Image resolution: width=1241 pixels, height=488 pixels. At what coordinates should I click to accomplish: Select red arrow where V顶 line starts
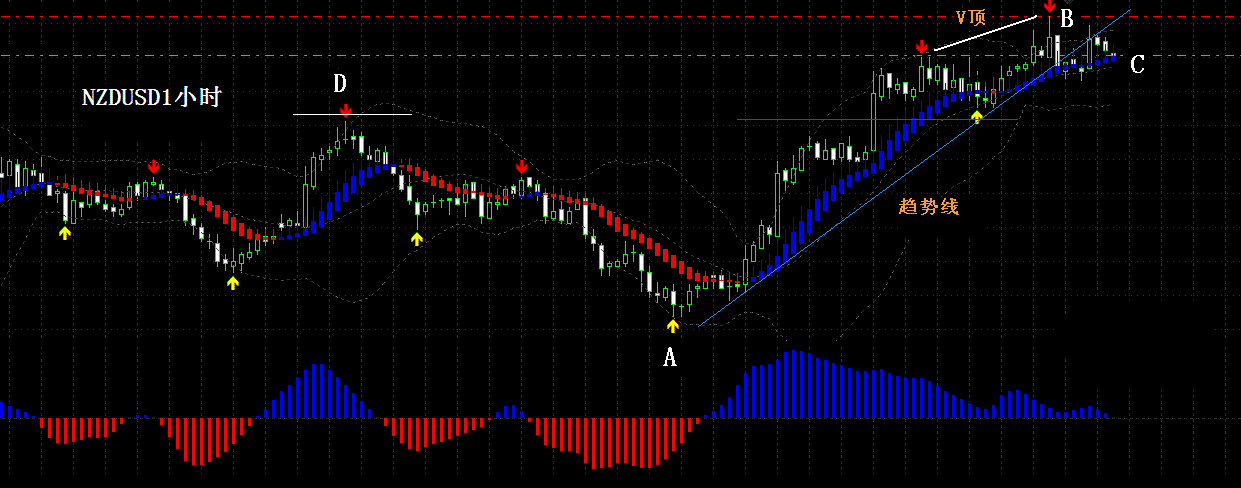point(922,47)
